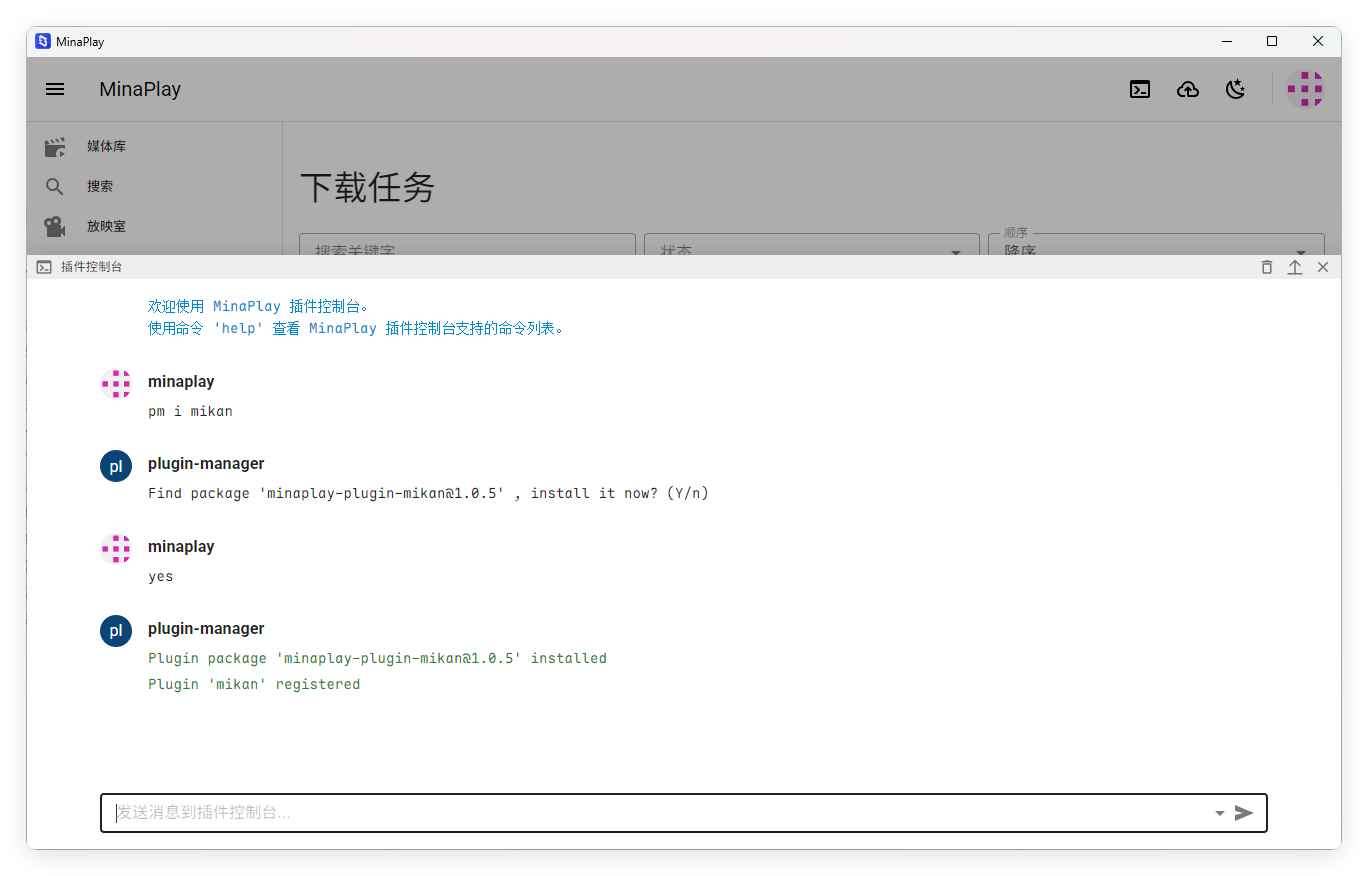The width and height of the screenshot is (1368, 876).
Task: Expand message history with the small arrow
Action: coord(1219,813)
